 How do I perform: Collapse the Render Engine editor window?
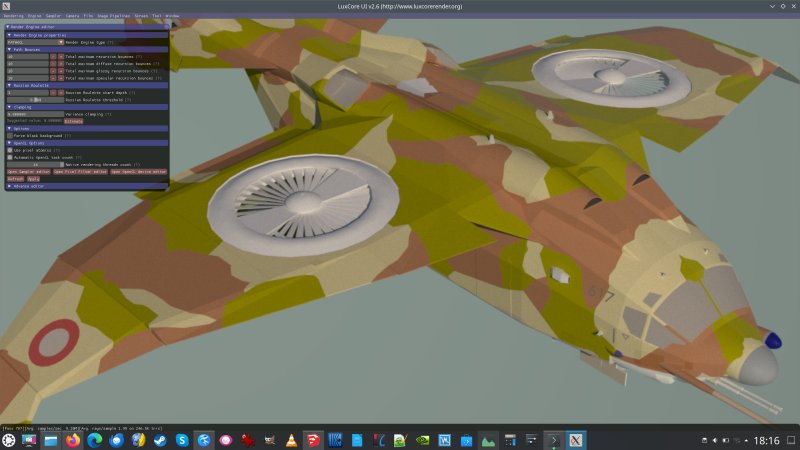tap(8, 27)
